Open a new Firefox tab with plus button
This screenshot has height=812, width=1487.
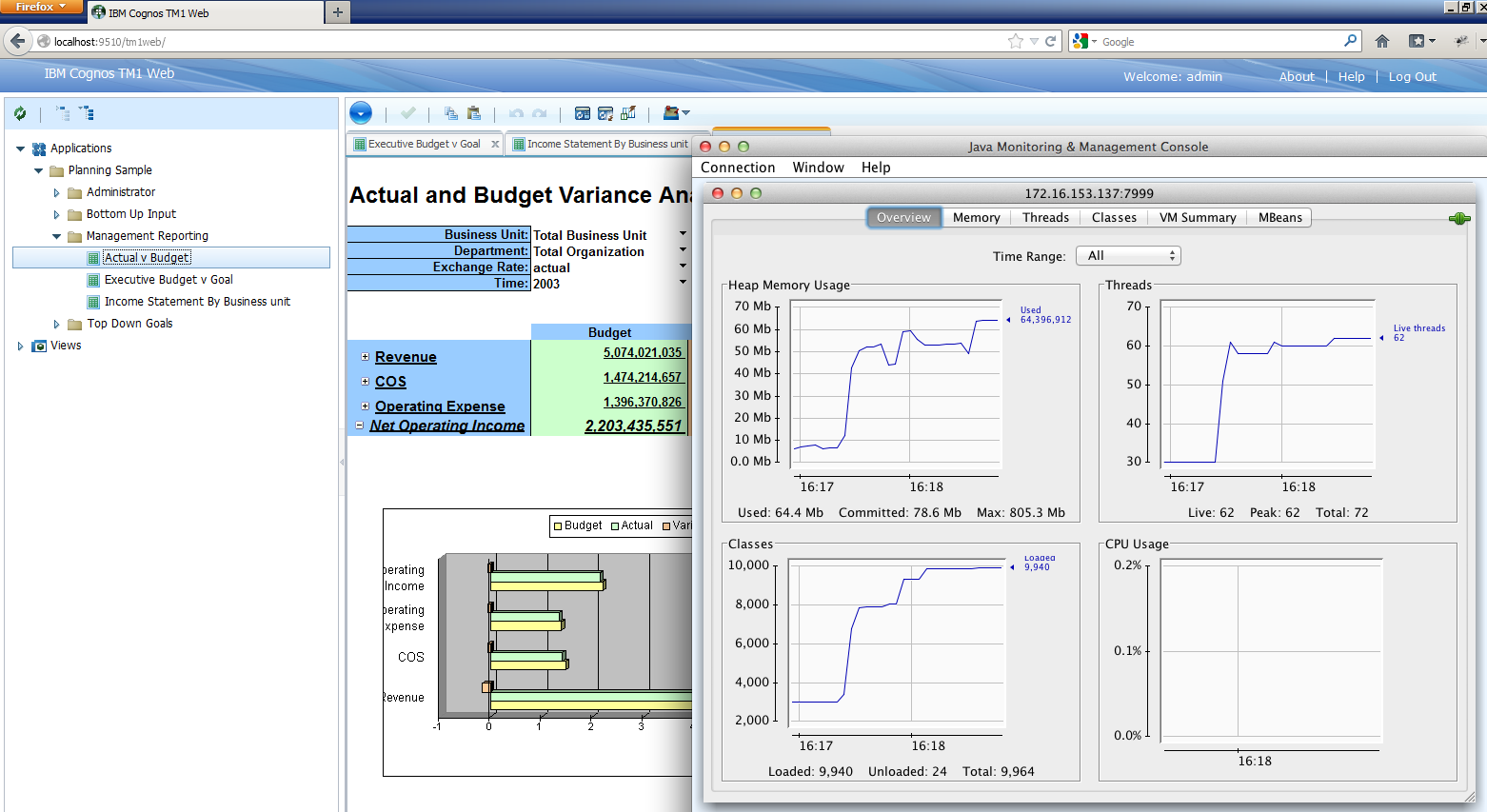tap(337, 12)
